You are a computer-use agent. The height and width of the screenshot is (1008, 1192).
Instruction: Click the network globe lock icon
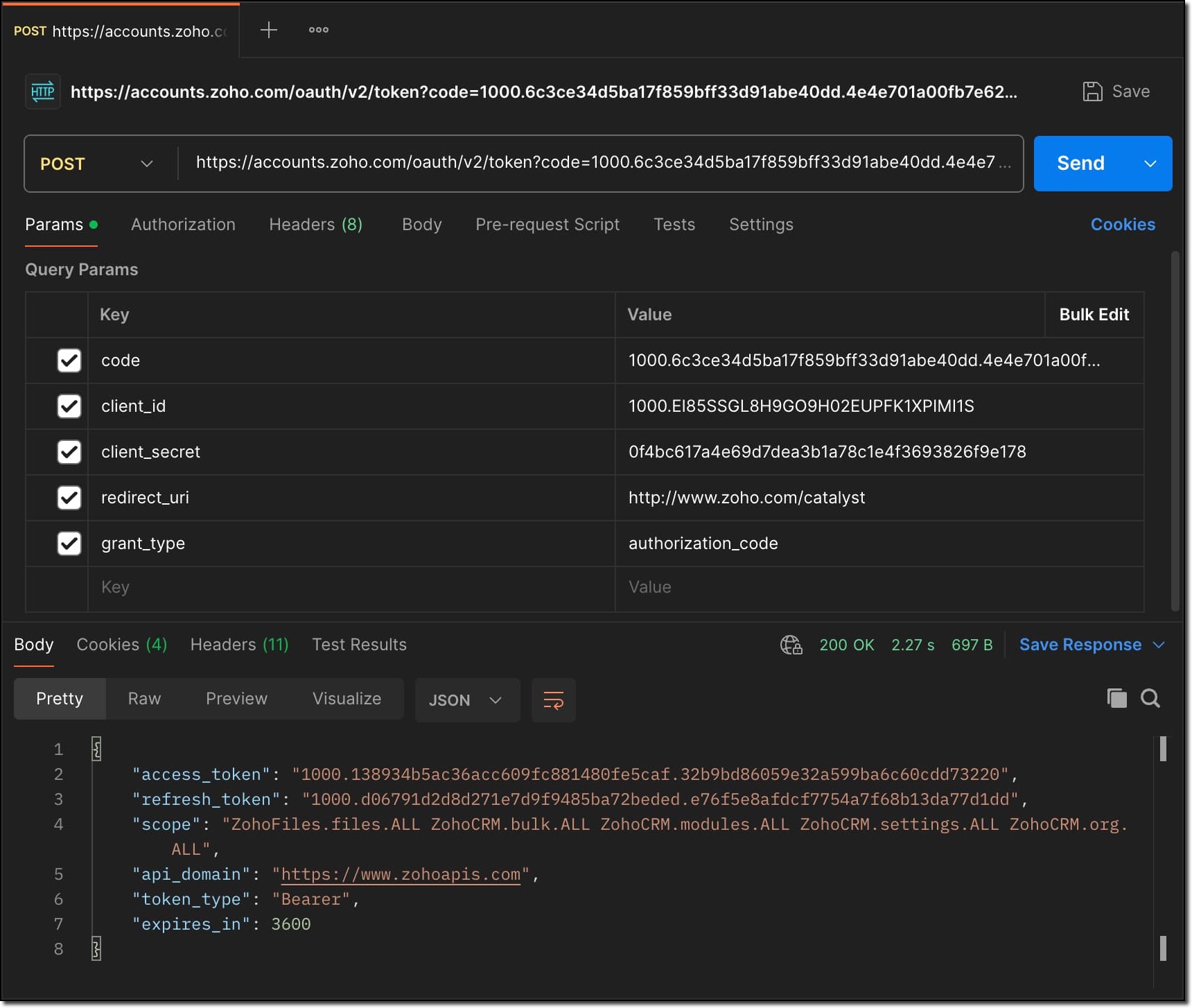(791, 645)
